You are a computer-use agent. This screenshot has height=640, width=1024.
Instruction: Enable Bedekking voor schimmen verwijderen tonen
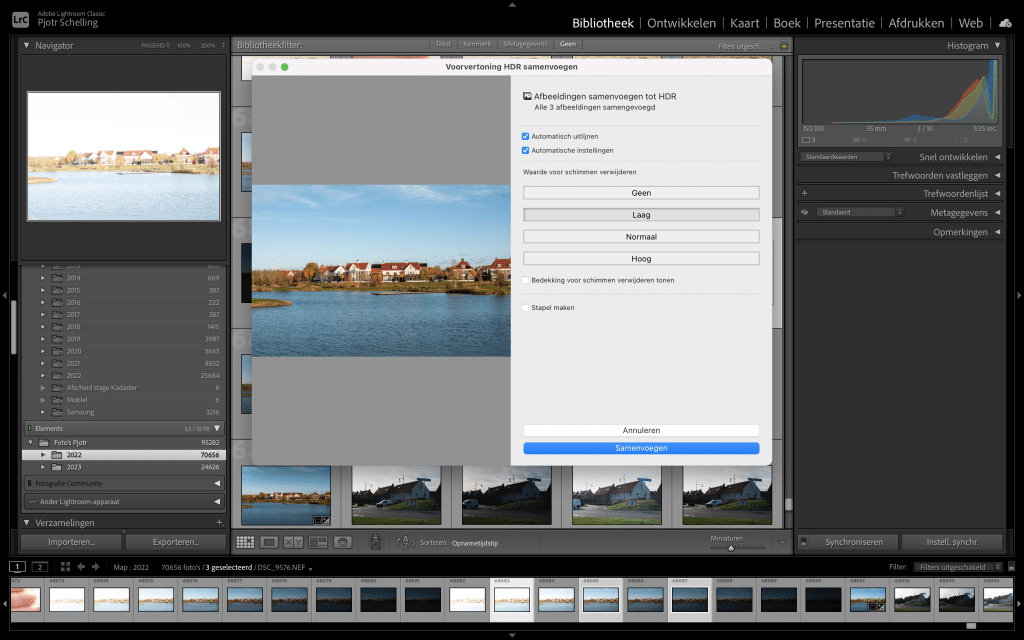(525, 280)
